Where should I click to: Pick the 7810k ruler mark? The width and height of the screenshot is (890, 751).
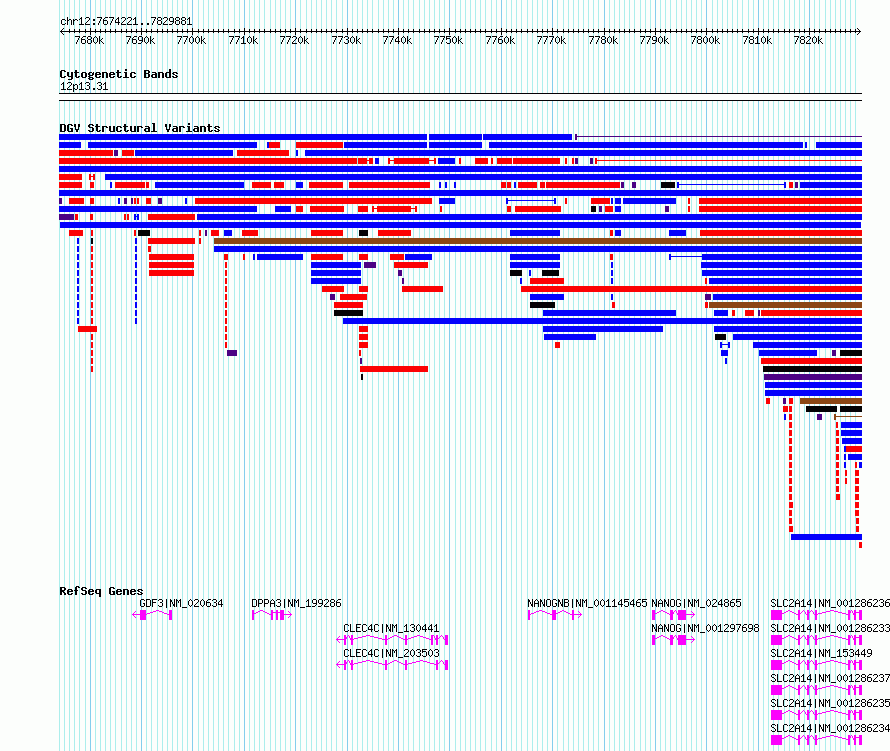[757, 40]
